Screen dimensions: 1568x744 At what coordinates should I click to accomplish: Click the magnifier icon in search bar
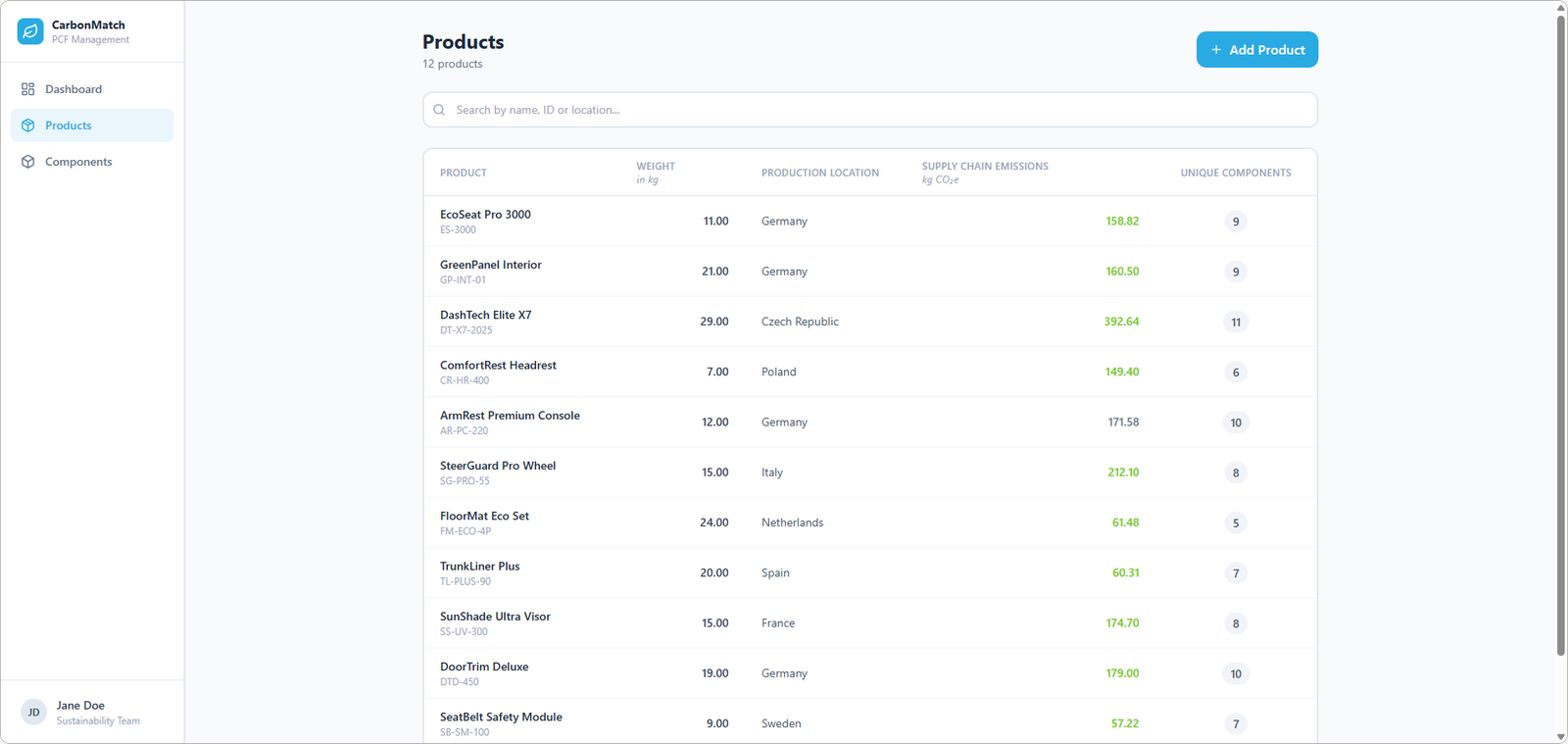(439, 110)
